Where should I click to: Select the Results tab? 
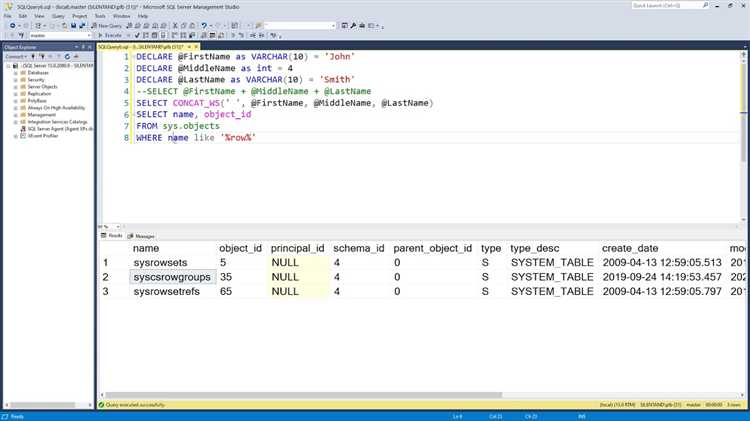coord(113,235)
